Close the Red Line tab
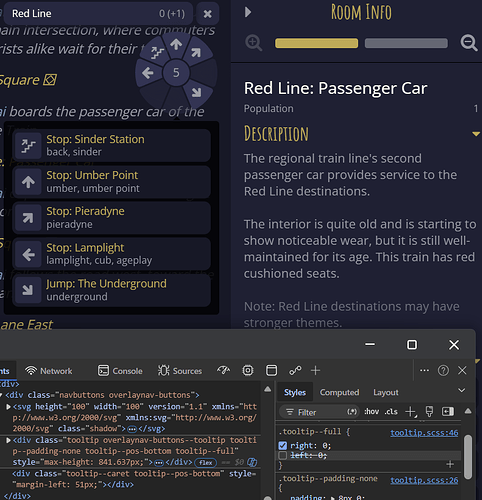Viewport: 482px width, 500px height. click(207, 14)
